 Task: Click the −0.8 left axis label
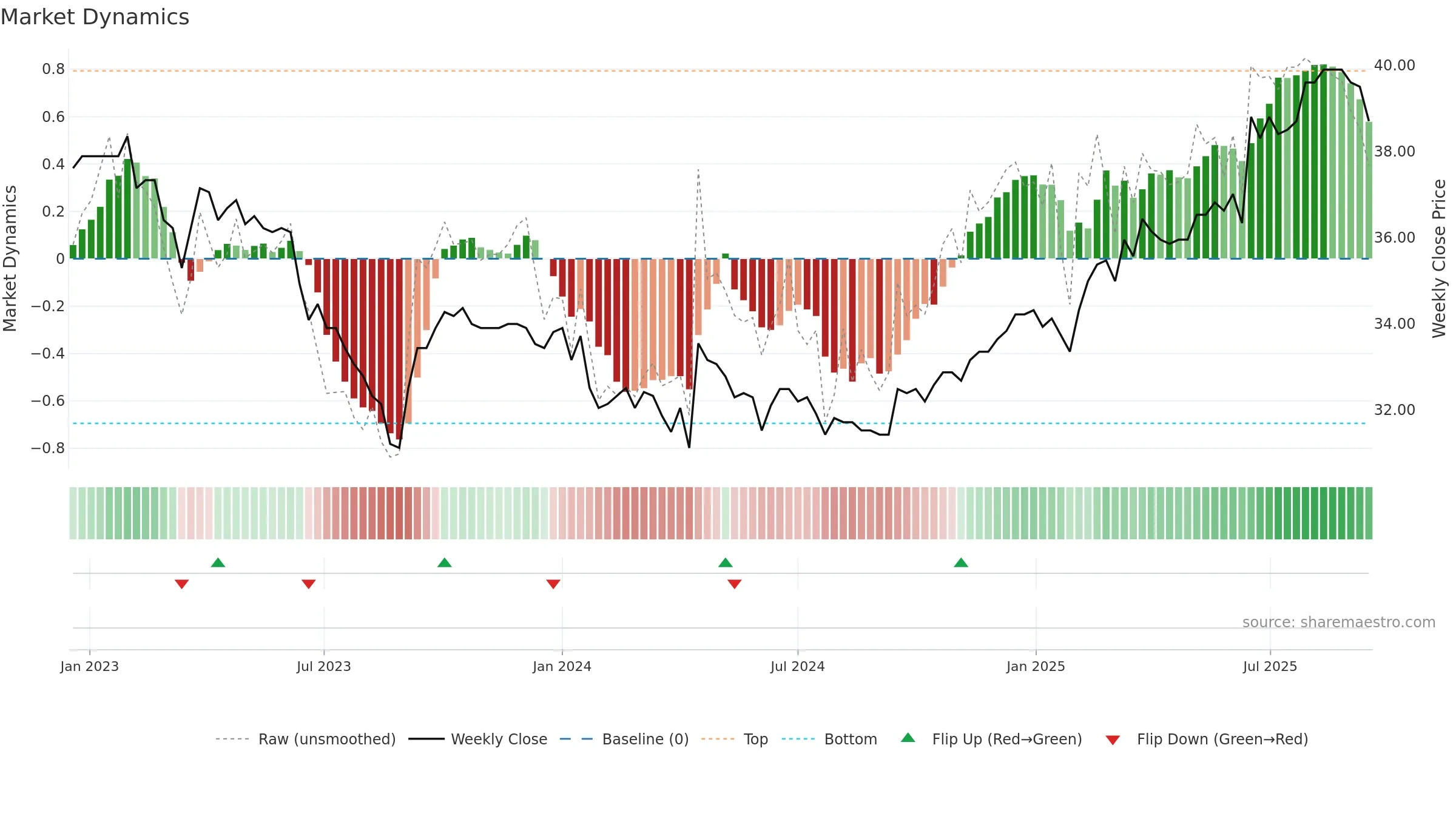48,448
